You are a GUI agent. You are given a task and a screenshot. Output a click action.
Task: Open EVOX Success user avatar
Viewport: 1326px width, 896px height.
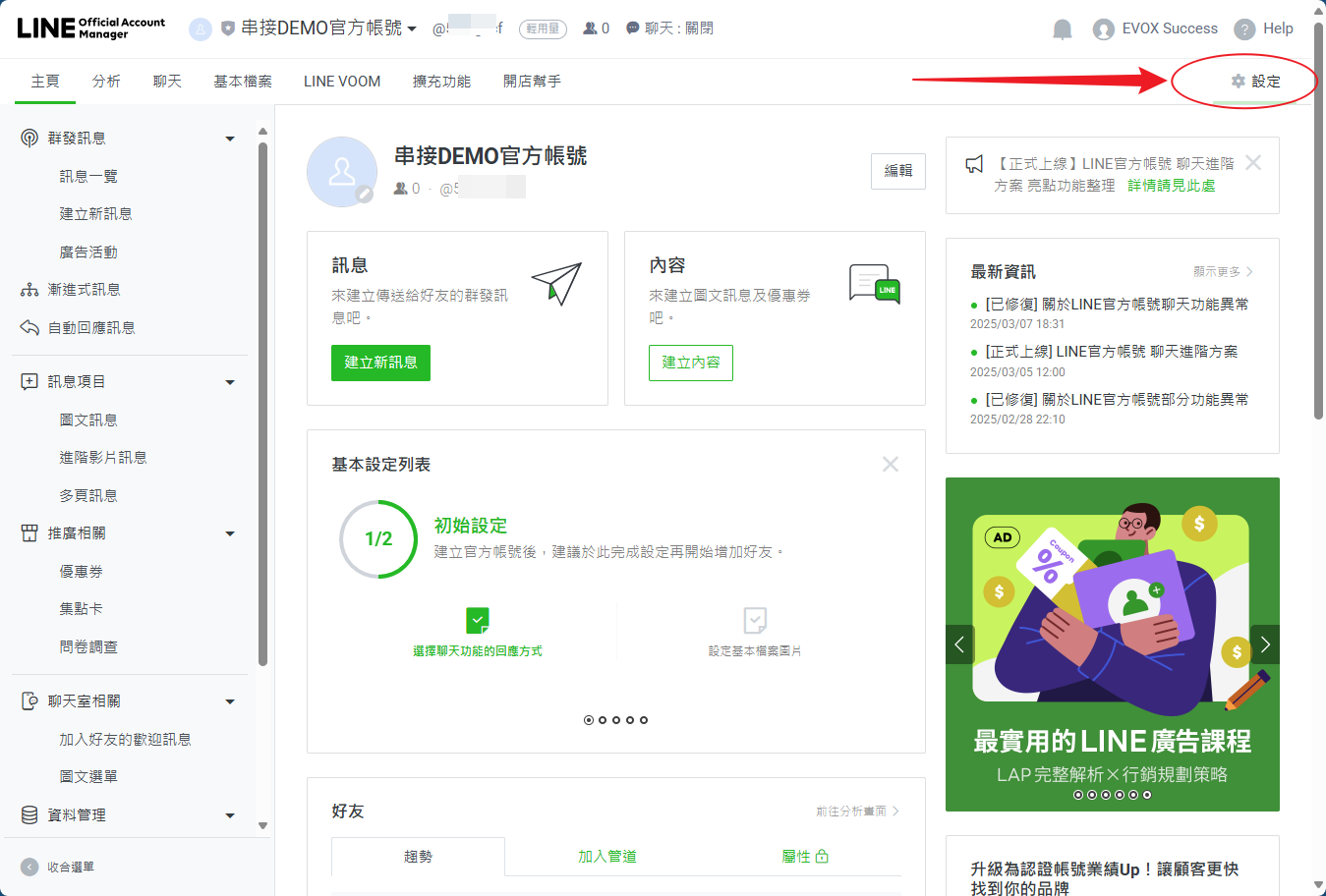pyautogui.click(x=1104, y=29)
